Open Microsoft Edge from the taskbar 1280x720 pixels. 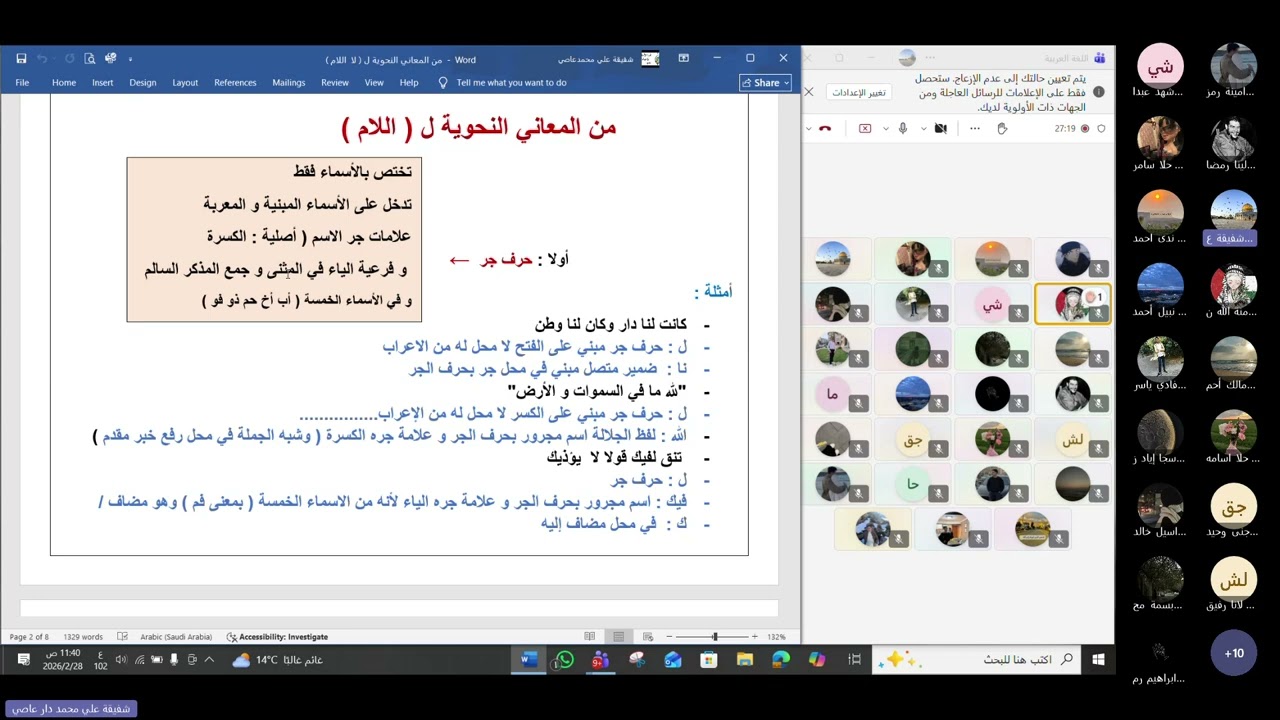[781, 659]
